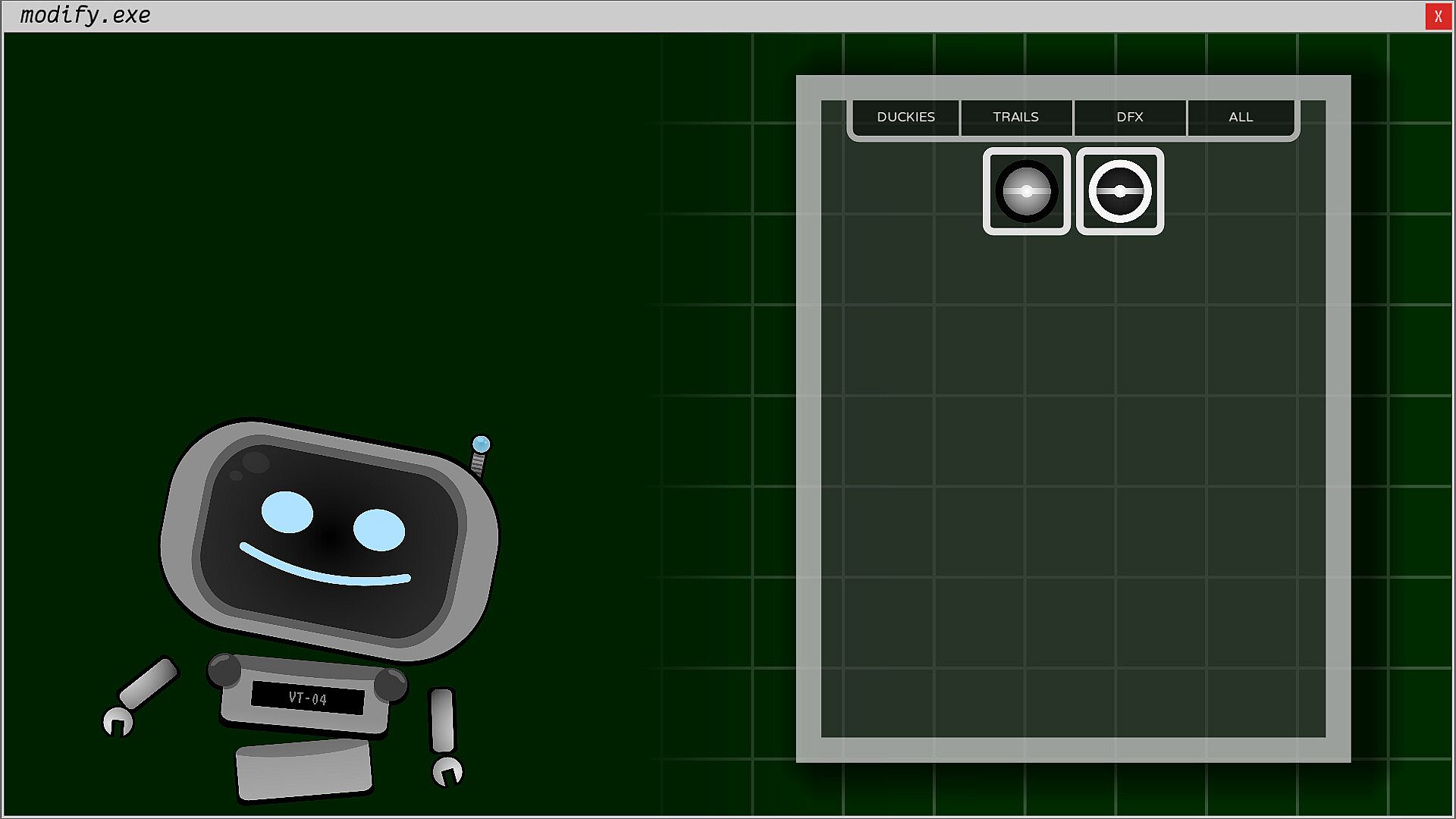The image size is (1456, 819).
Task: Click the robot's left blue eye
Action: click(x=287, y=512)
